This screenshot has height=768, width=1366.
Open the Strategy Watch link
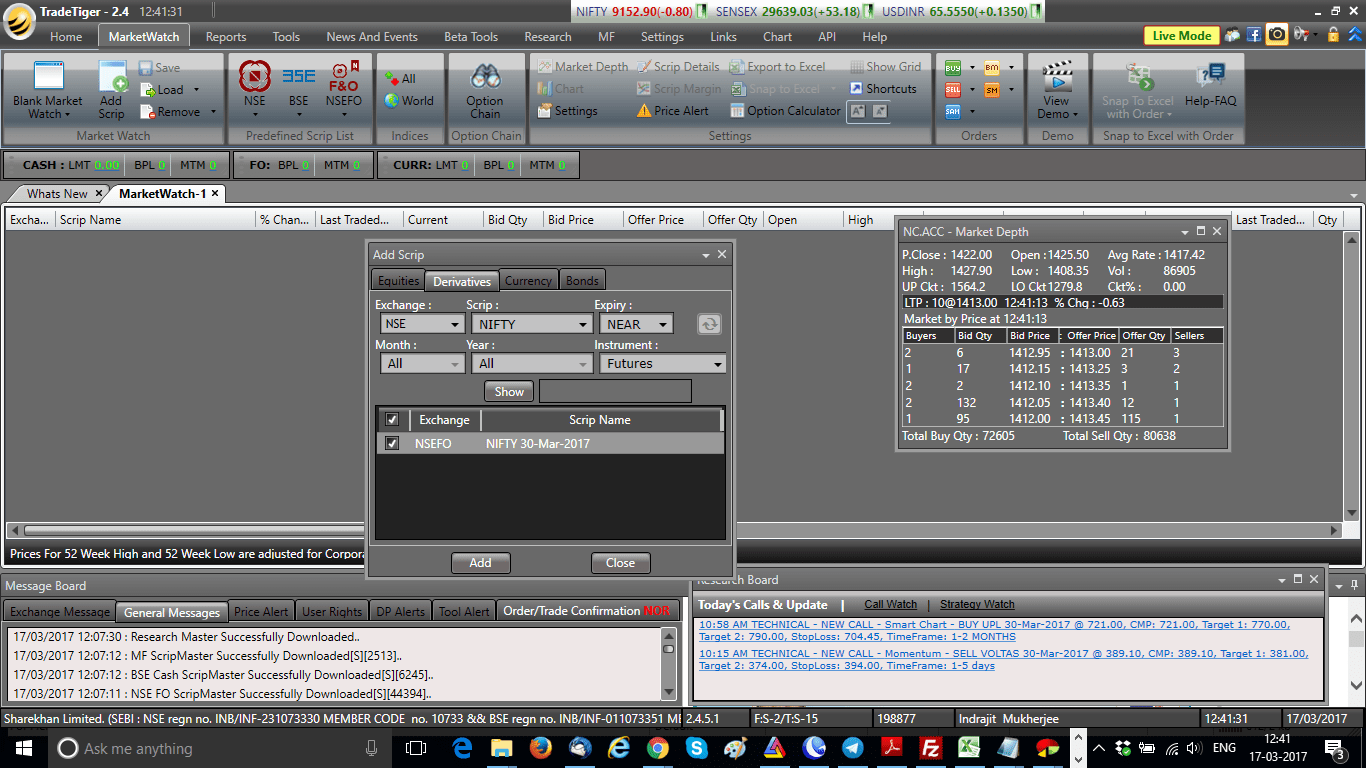[977, 604]
